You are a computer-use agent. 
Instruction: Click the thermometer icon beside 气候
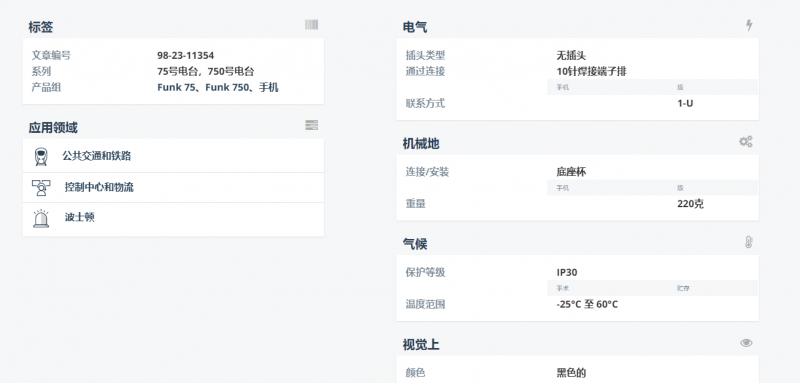748,242
